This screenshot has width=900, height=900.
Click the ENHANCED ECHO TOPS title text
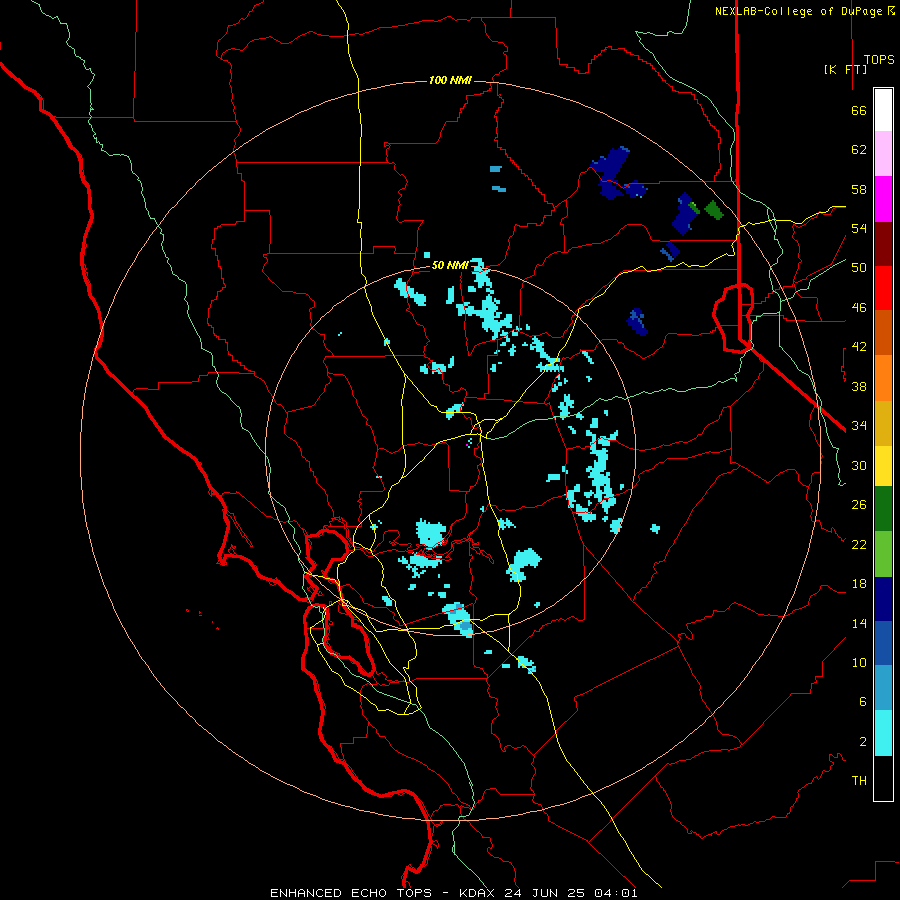coord(351,893)
